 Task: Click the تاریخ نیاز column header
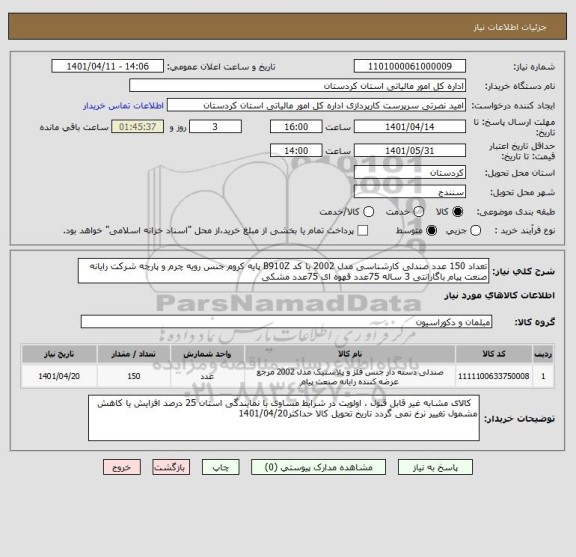(59, 354)
